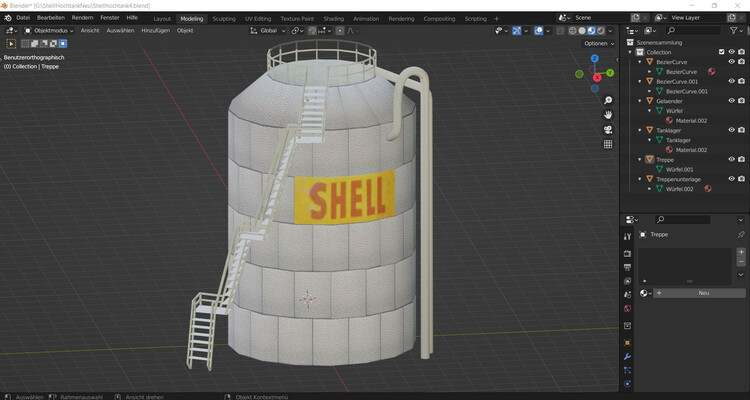750x400 pixels.
Task: Click the pan view hand icon
Action: coord(608,115)
